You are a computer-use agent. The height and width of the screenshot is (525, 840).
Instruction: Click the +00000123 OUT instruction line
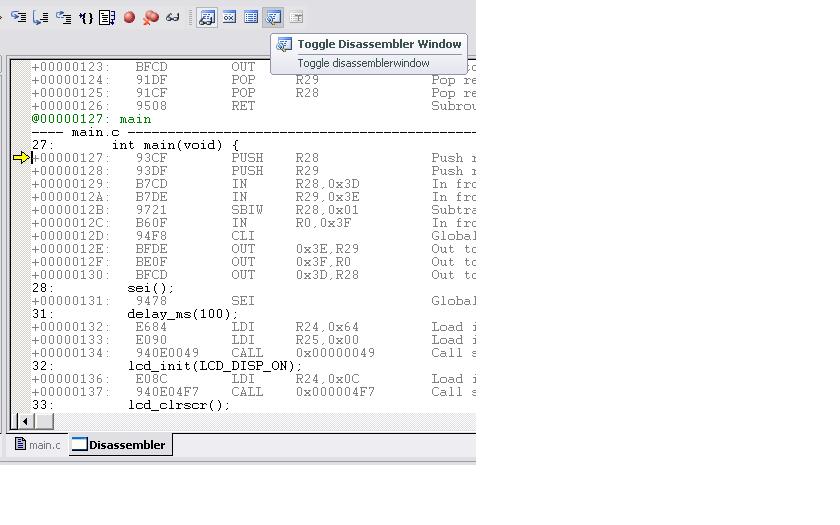[253, 67]
